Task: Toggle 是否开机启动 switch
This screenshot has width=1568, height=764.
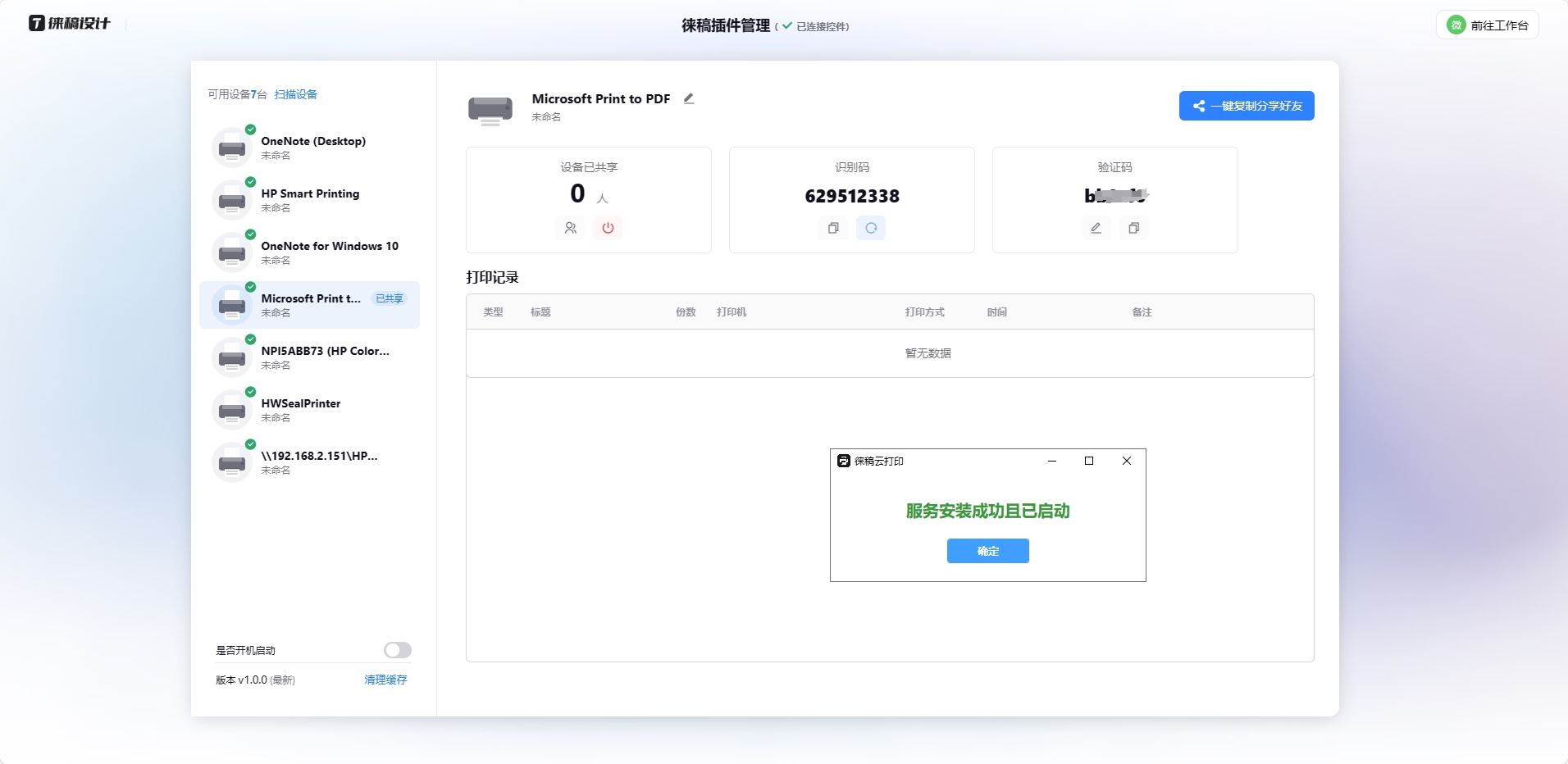Action: 398,650
